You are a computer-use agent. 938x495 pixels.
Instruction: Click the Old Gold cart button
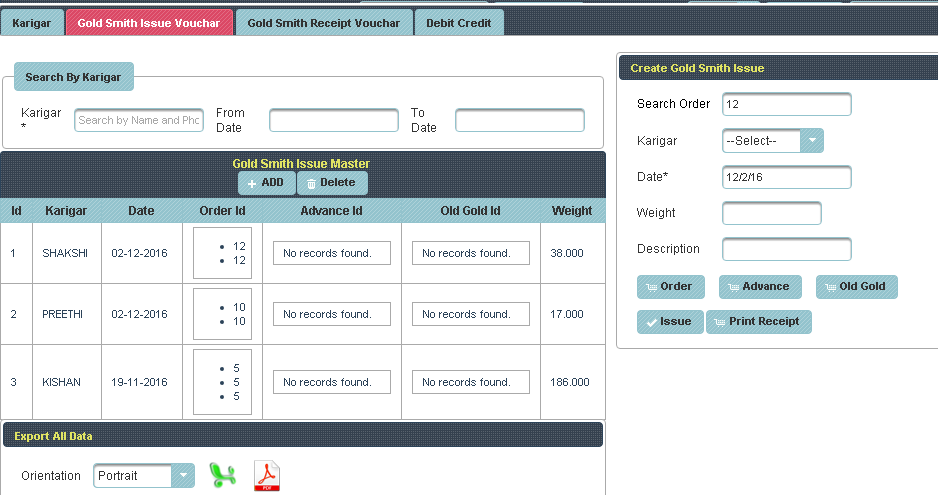tap(856, 287)
